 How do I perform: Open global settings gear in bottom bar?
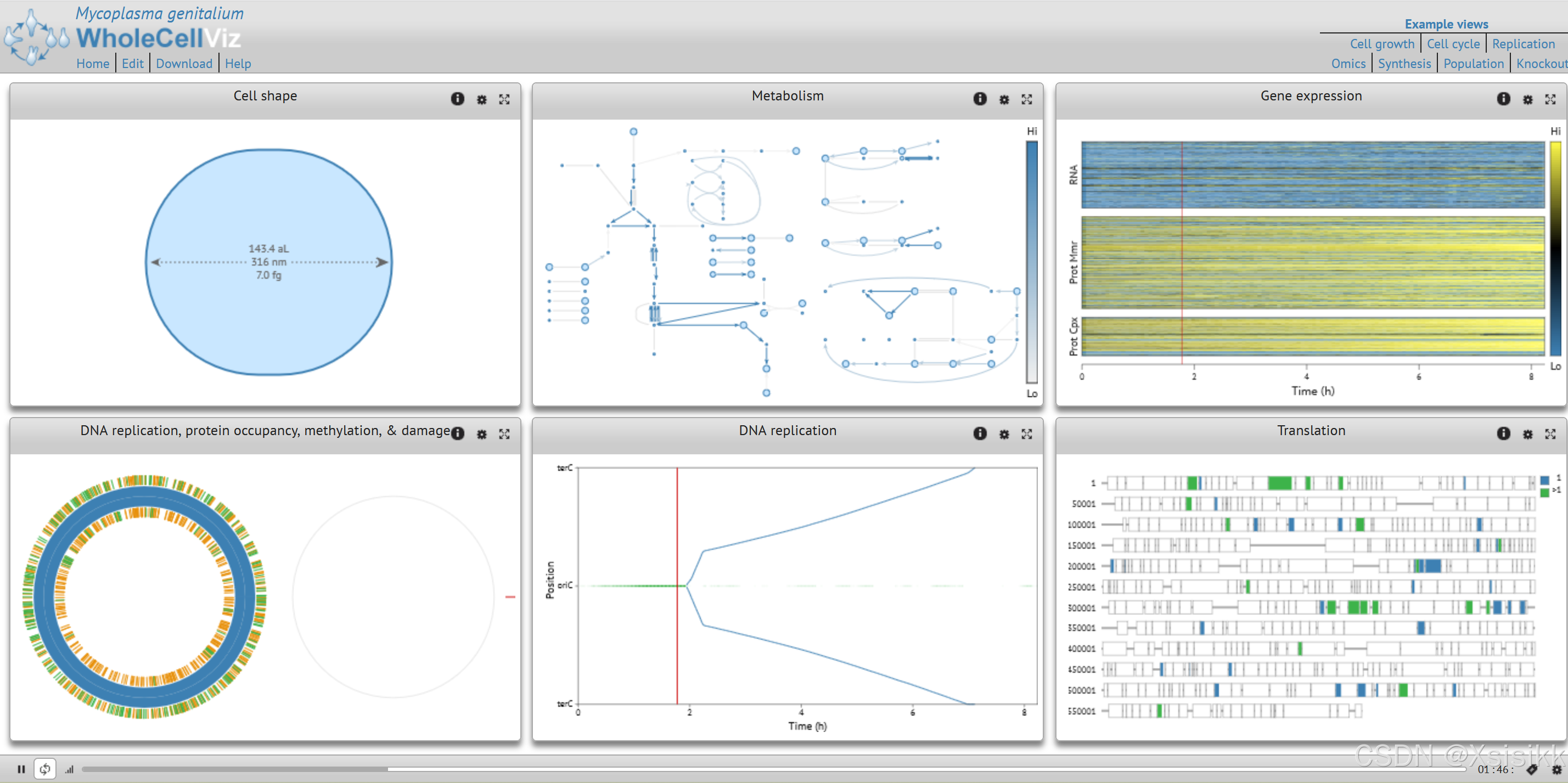1556,770
